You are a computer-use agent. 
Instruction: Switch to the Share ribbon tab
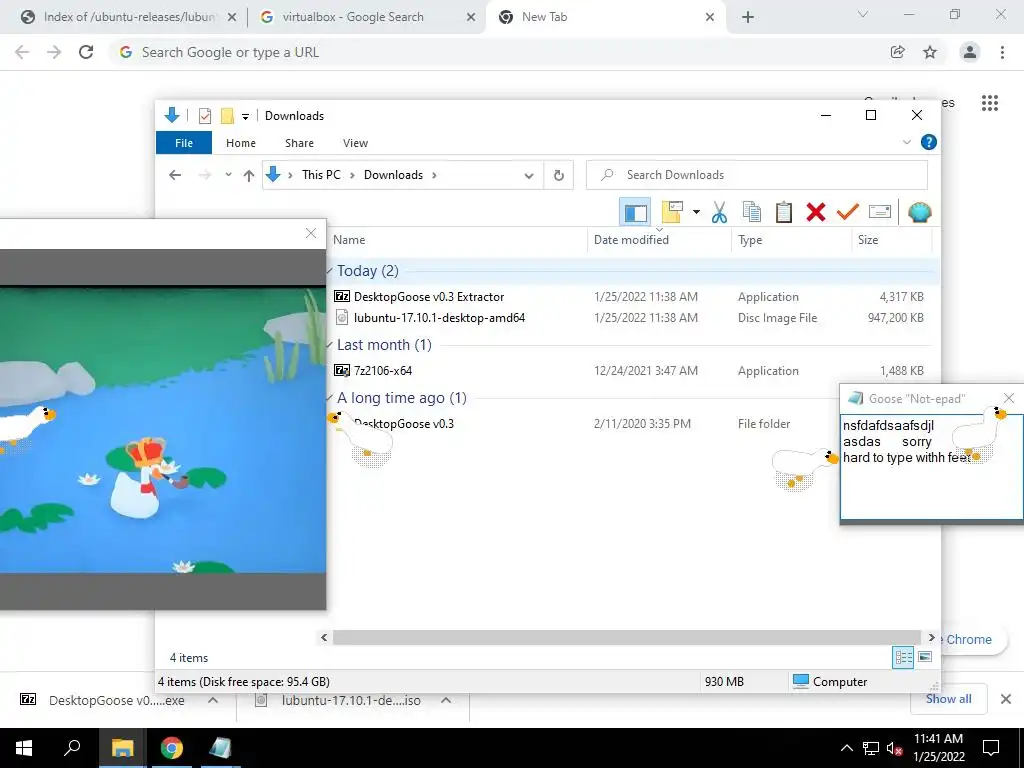click(x=299, y=142)
